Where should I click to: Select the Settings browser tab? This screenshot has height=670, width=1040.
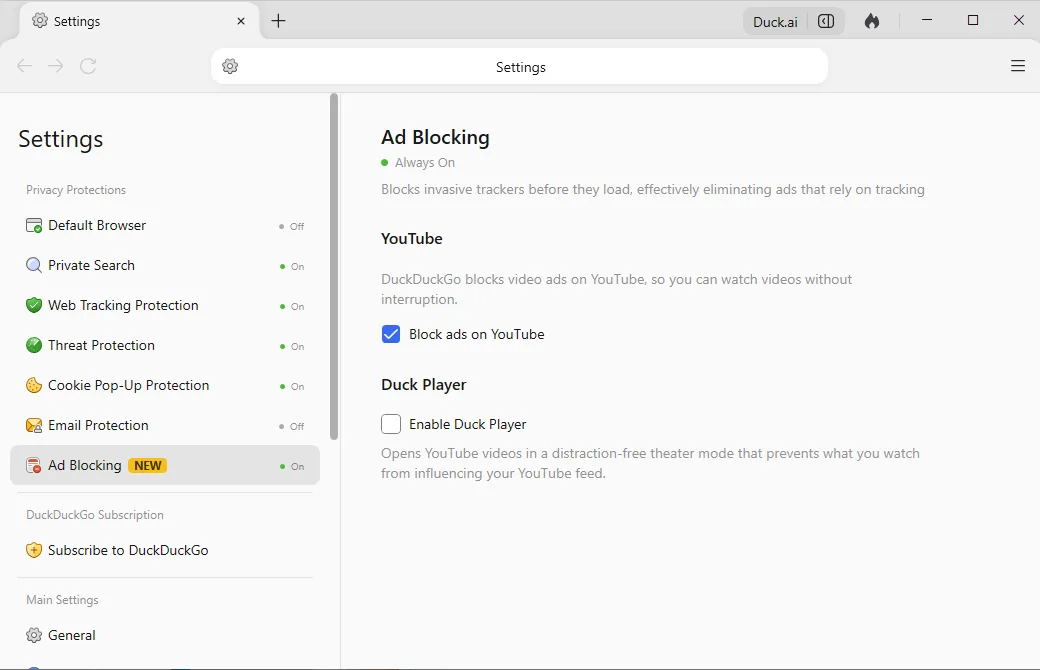tap(139, 21)
